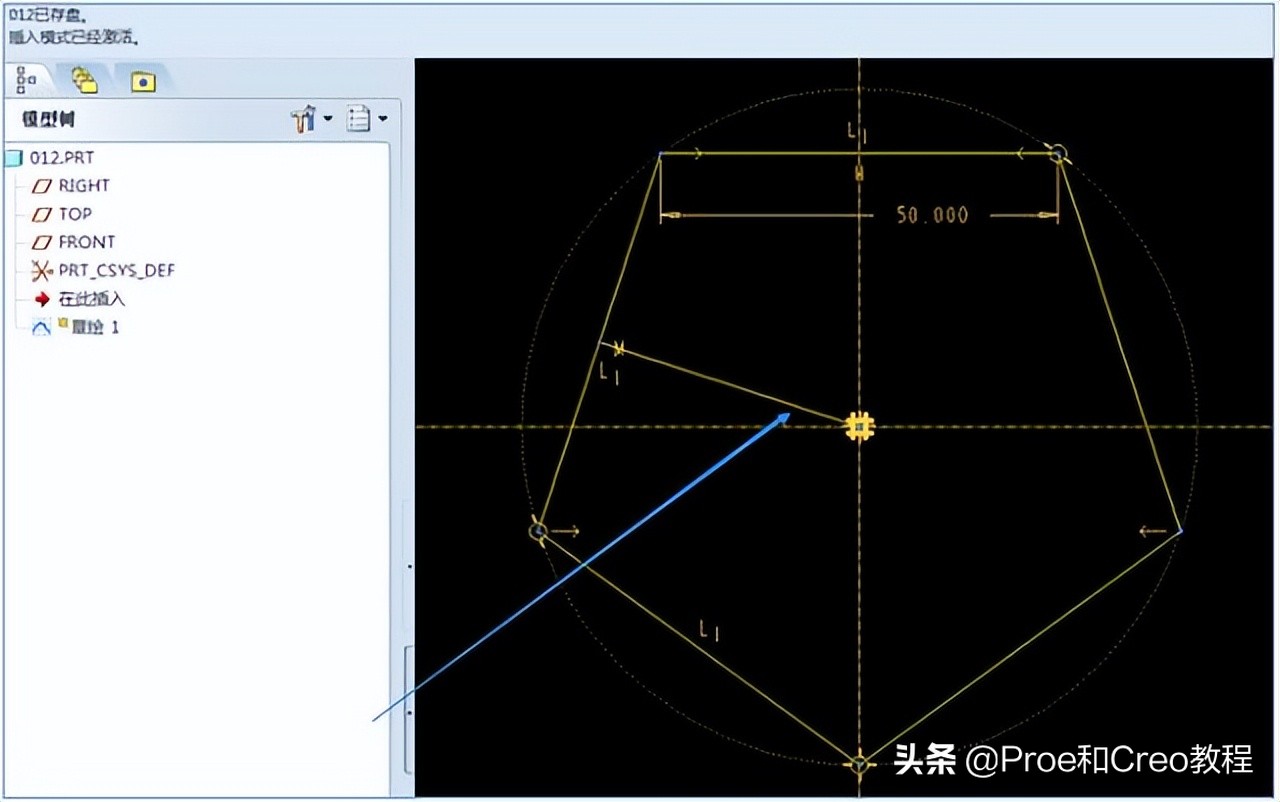Select the TOP datum plane icon
The image size is (1280, 802).
coord(40,214)
